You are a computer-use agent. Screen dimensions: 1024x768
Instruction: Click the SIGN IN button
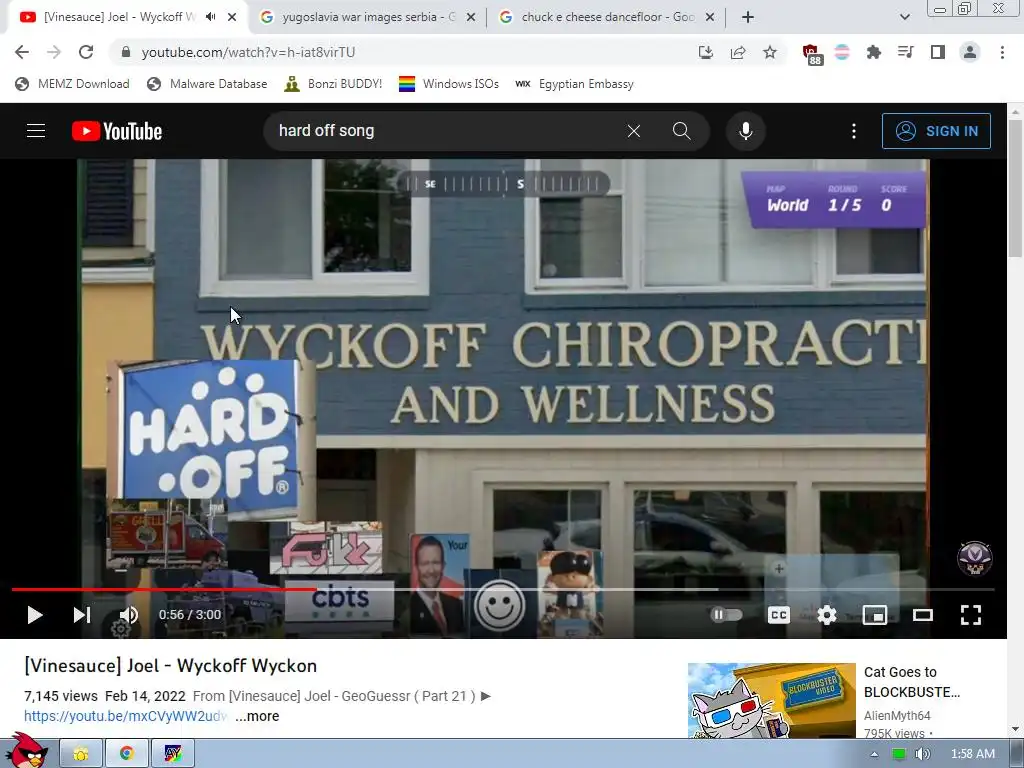[936, 131]
